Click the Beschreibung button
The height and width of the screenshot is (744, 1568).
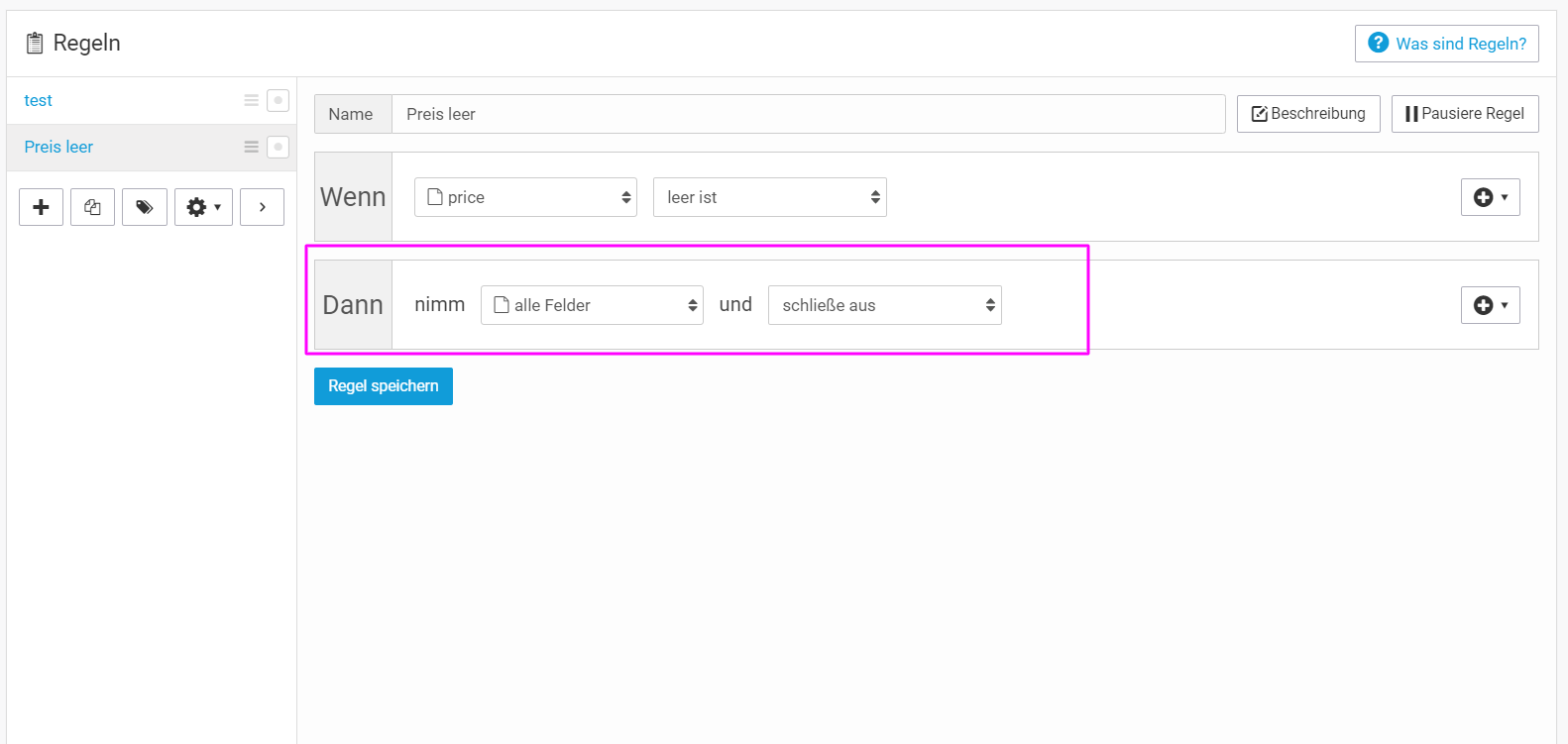pos(1308,114)
